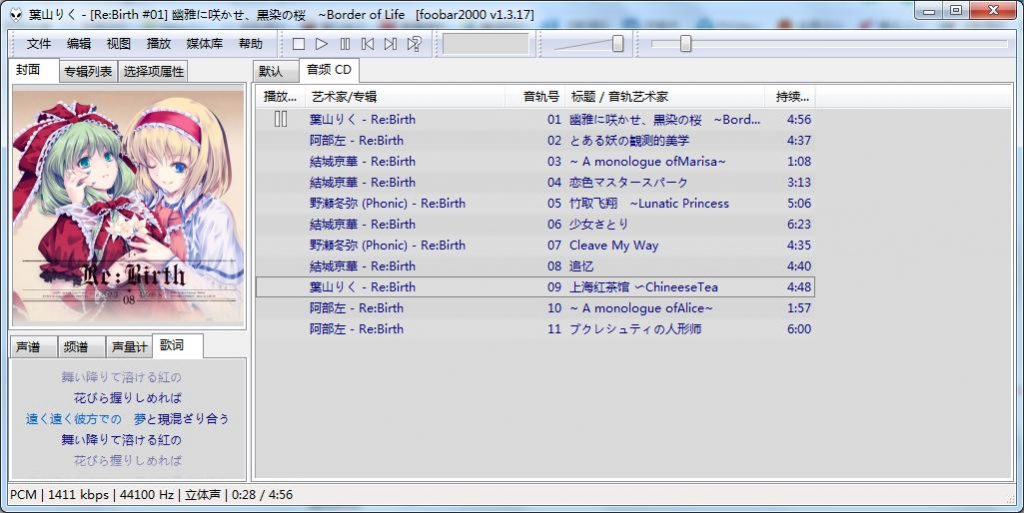Viewport: 1024px width, 513px height.
Task: Click the empty toolbar display field
Action: point(485,44)
